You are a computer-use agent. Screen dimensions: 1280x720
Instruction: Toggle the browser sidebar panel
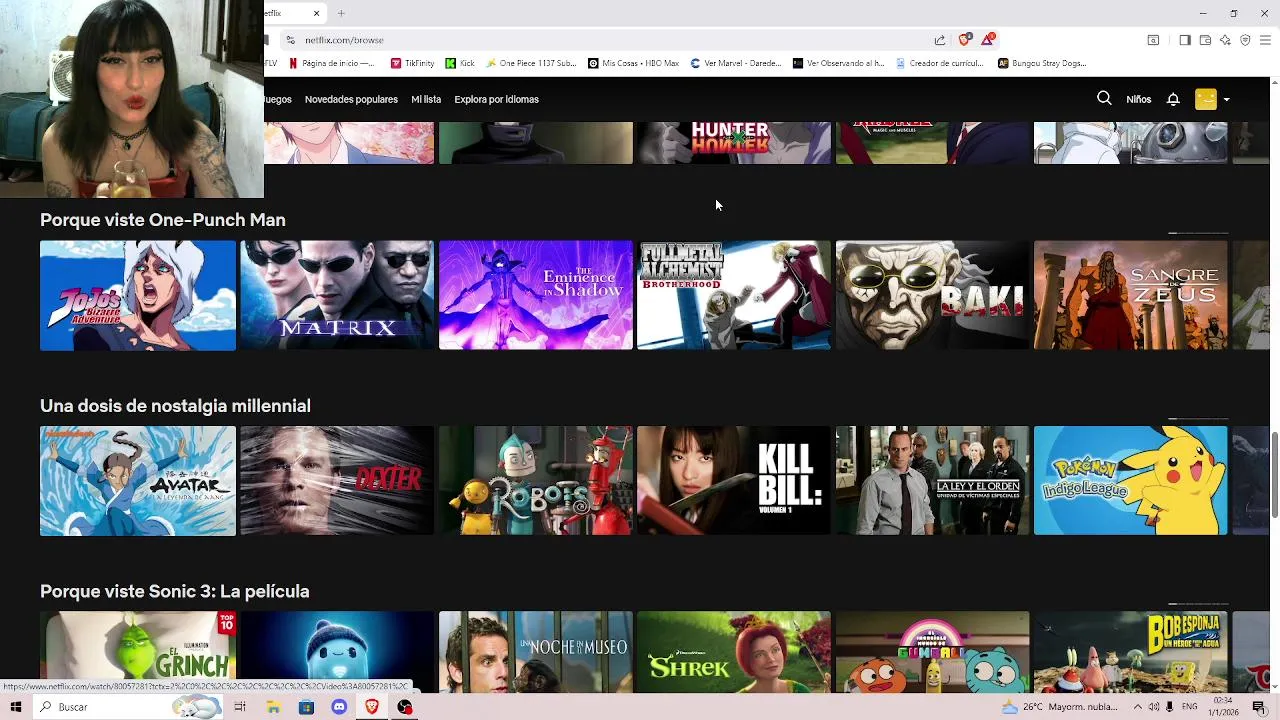click(1185, 40)
